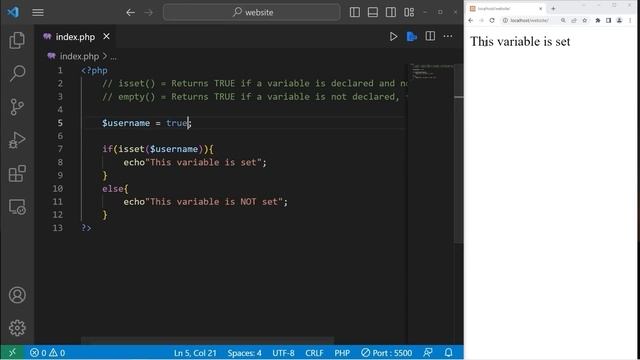Go back in VS Code navigation
The image size is (640, 360).
click(130, 13)
